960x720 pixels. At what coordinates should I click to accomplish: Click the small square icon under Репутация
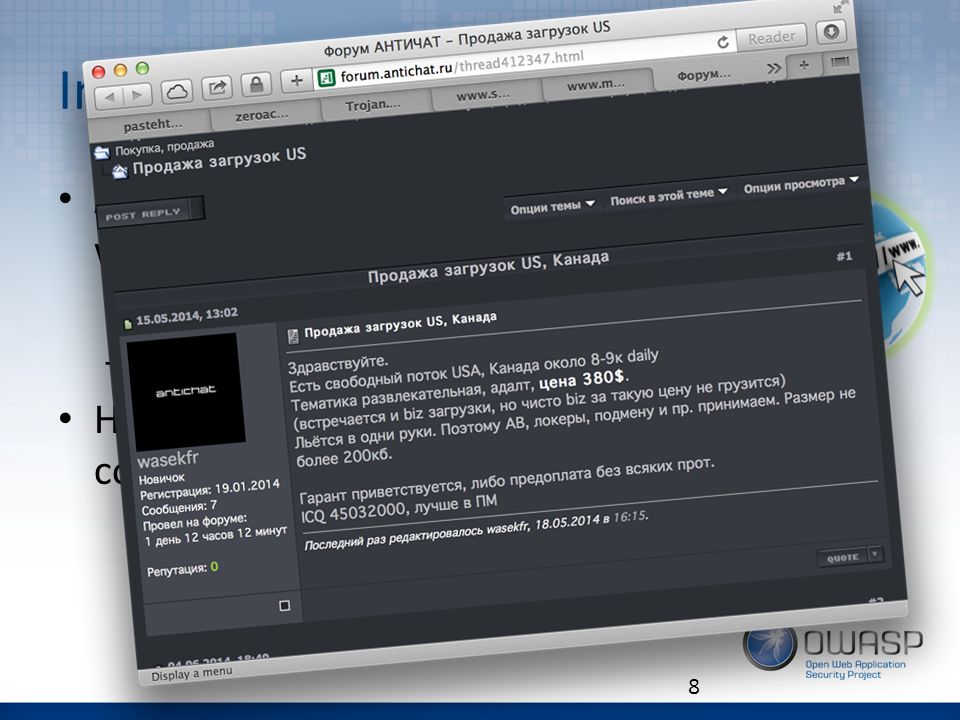285,606
